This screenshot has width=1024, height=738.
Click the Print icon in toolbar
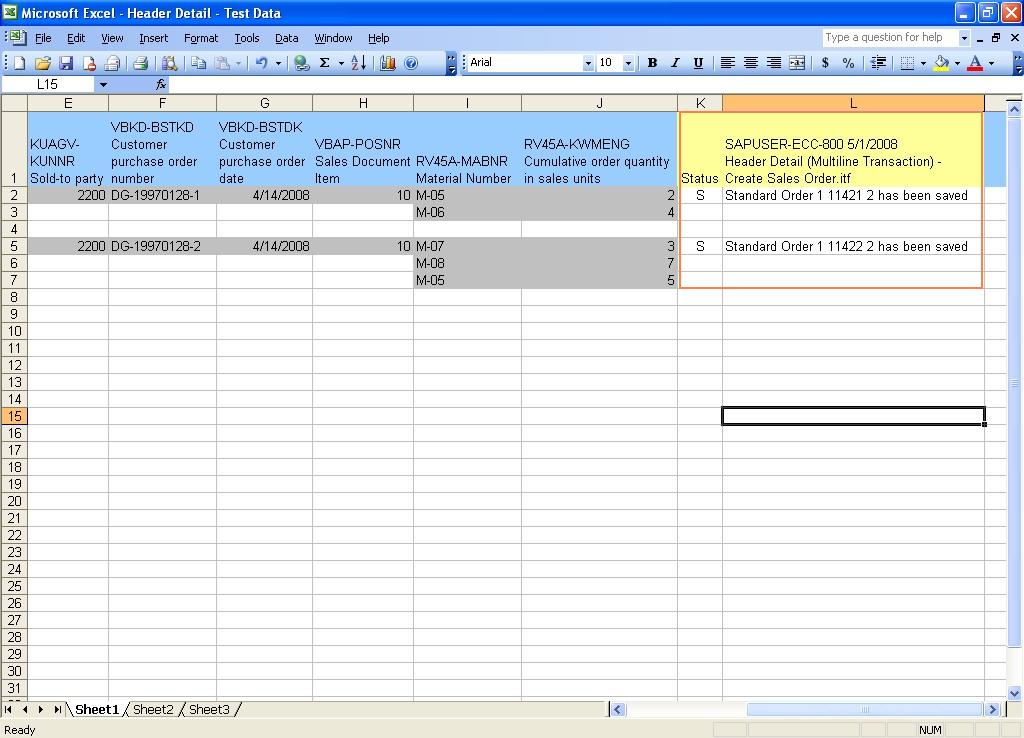pyautogui.click(x=140, y=63)
